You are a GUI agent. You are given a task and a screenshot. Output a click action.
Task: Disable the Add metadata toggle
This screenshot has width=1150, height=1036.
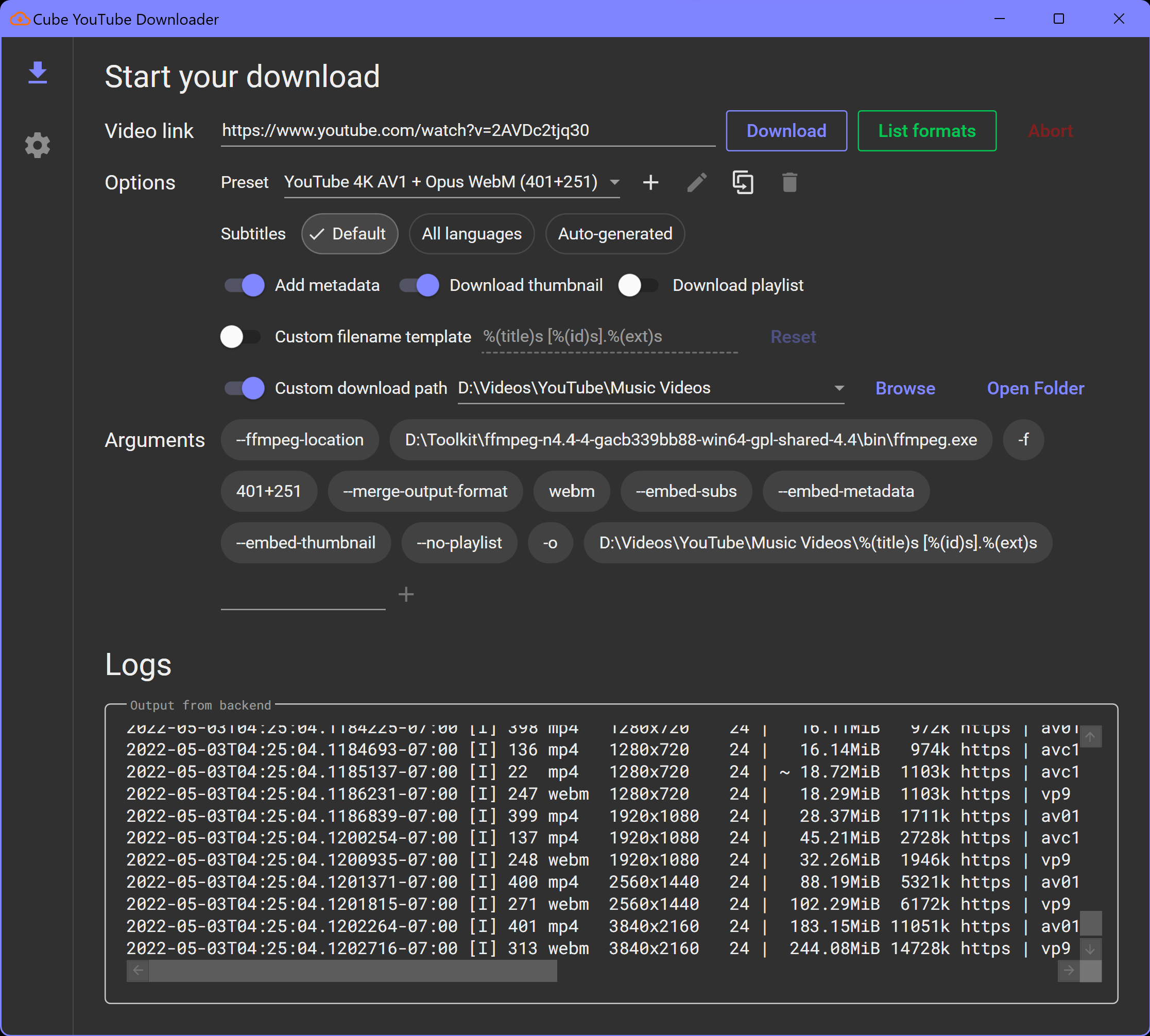(x=245, y=285)
